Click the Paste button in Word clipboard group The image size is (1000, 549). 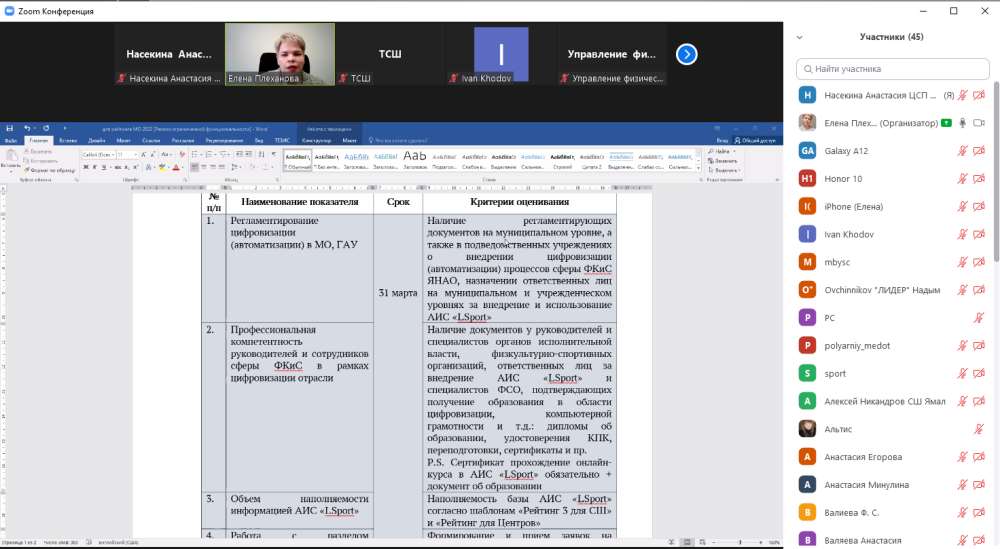pyautogui.click(x=11, y=159)
